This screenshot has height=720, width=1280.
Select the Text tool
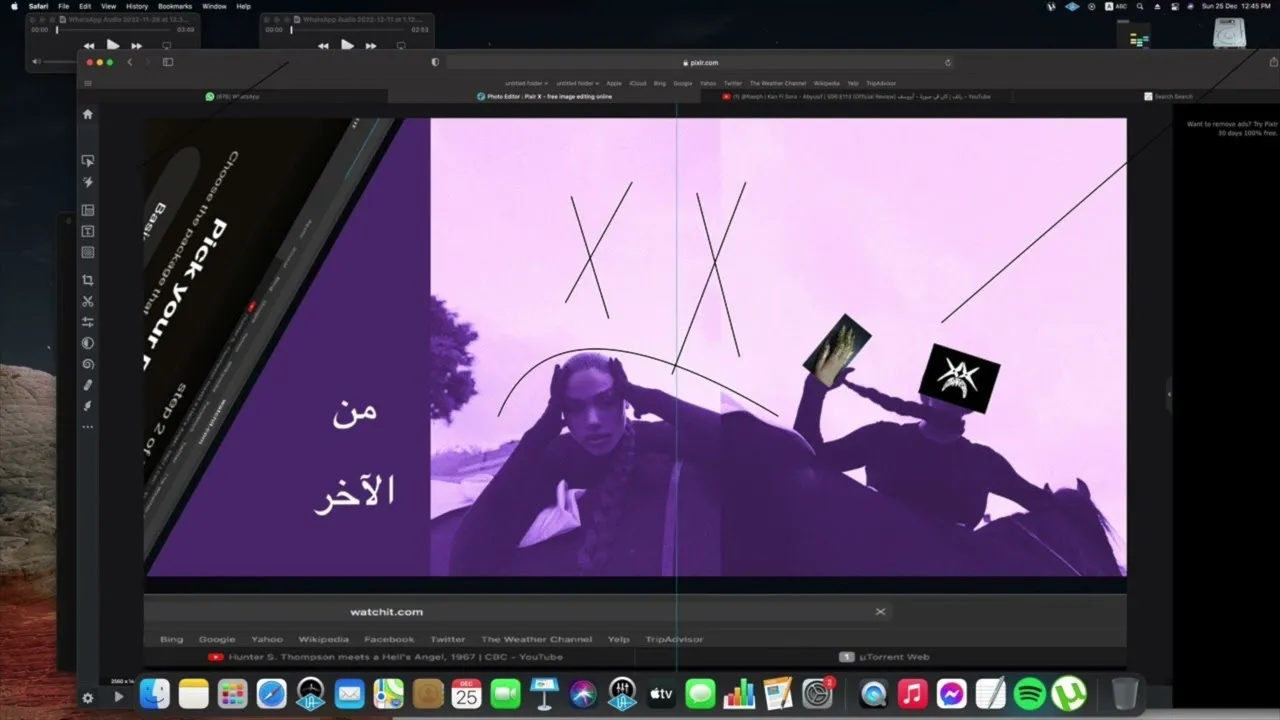pyautogui.click(x=88, y=231)
